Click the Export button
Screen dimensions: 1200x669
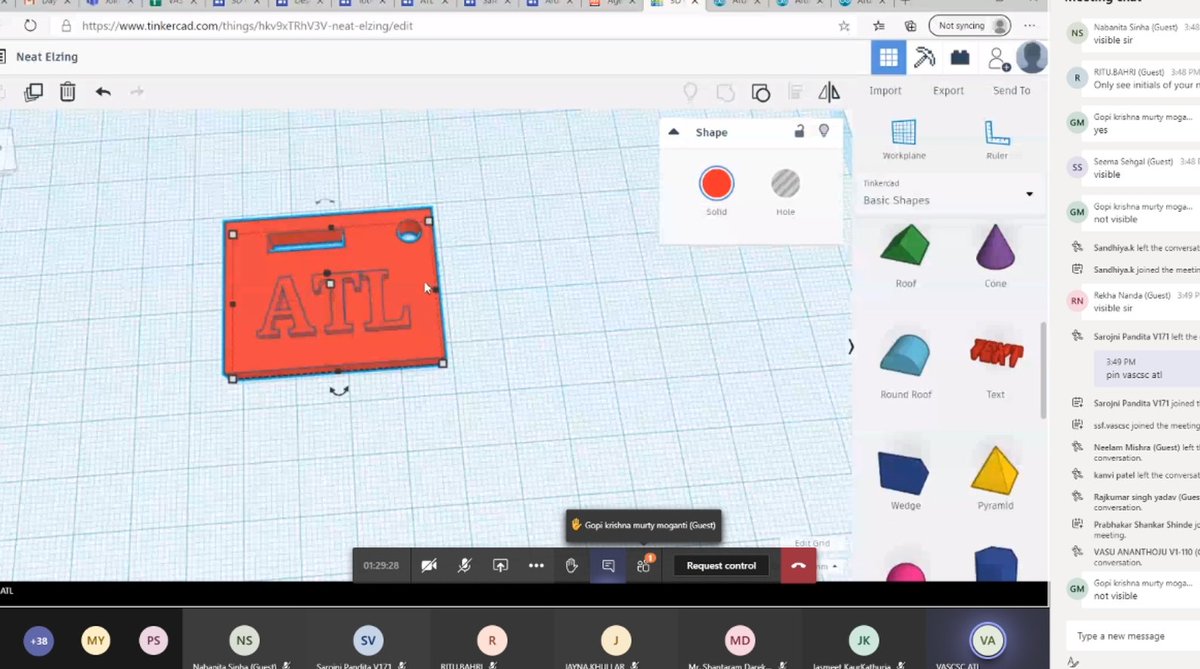[x=948, y=91]
